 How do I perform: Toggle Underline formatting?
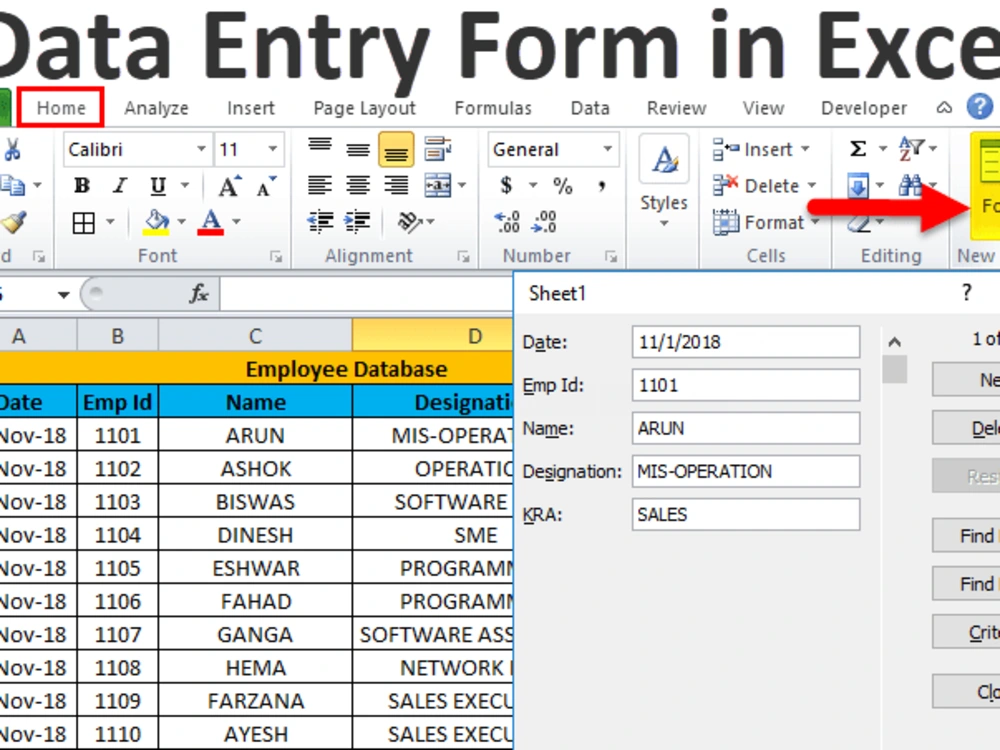pyautogui.click(x=158, y=186)
